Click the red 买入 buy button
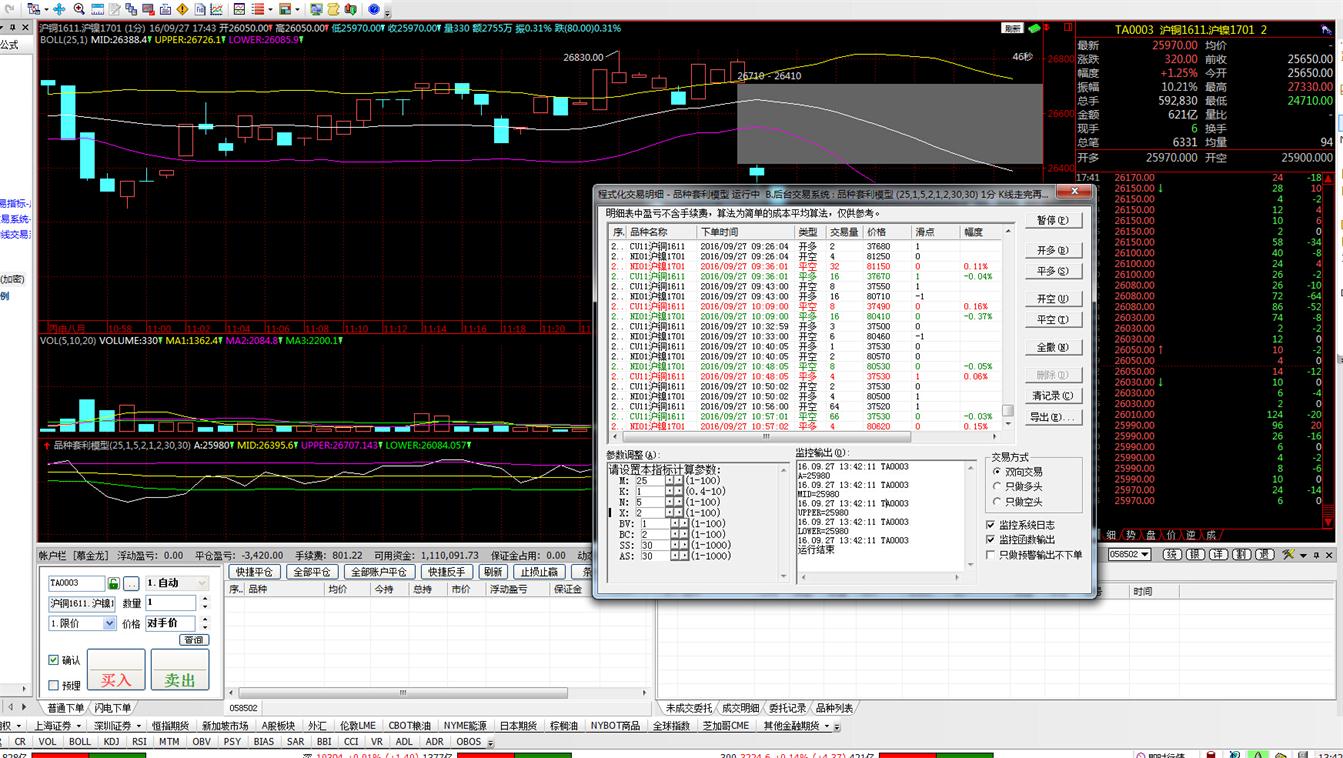The width and height of the screenshot is (1343, 758). [116, 669]
